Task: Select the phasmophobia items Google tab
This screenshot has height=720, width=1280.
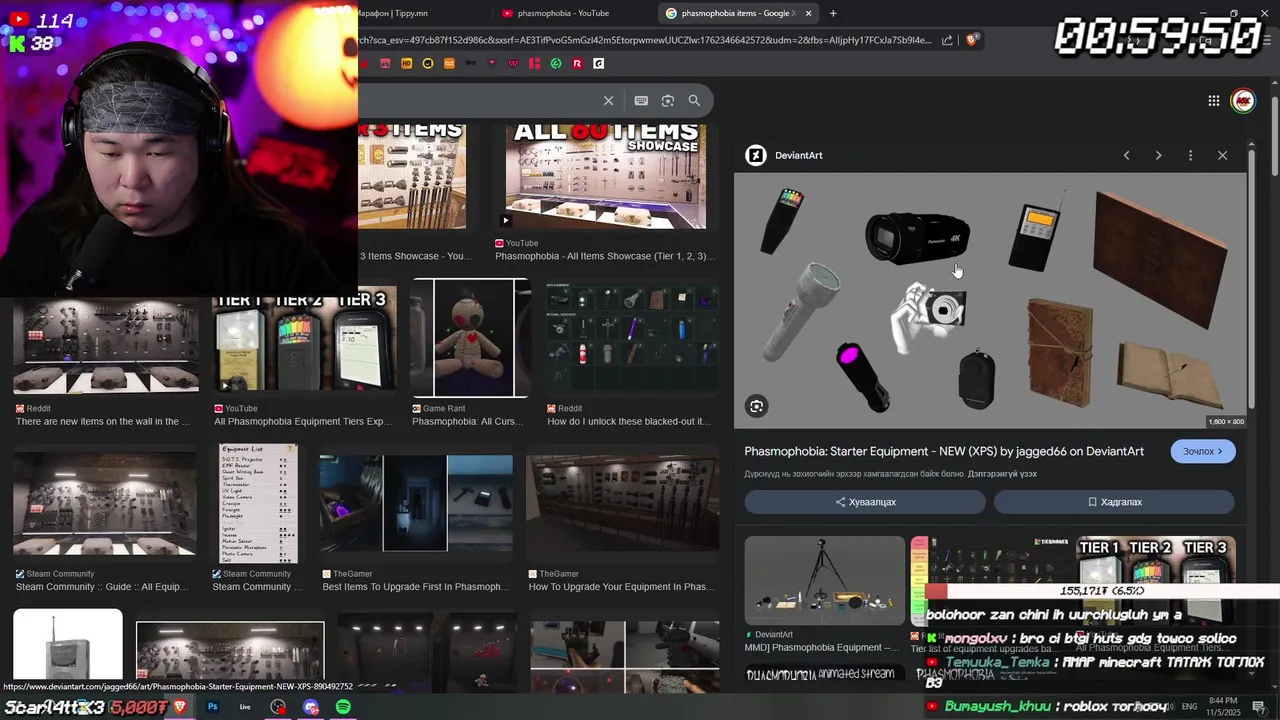Action: pyautogui.click(x=738, y=13)
